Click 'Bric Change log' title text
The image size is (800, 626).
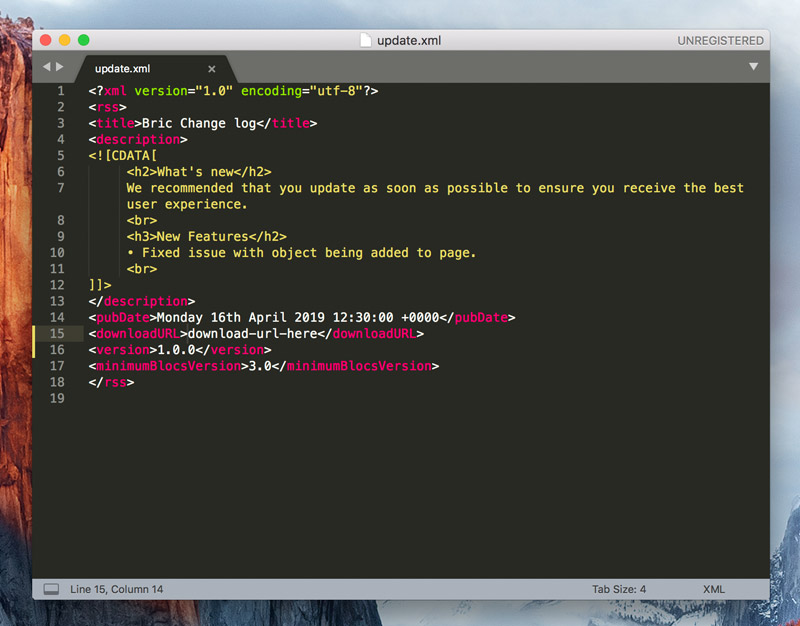coord(199,123)
